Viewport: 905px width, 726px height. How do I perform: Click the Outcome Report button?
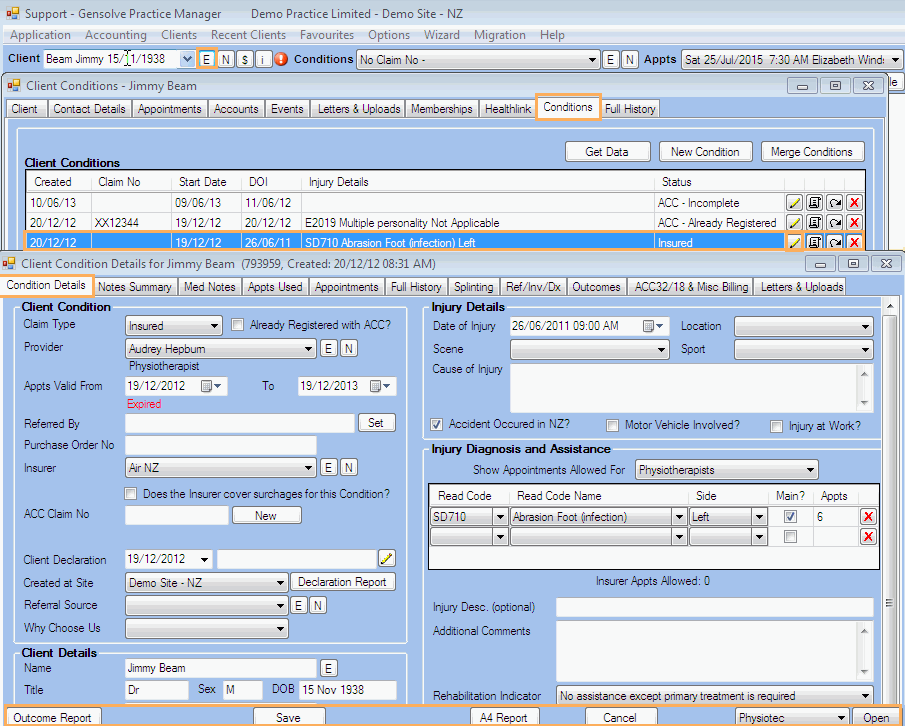coord(53,717)
